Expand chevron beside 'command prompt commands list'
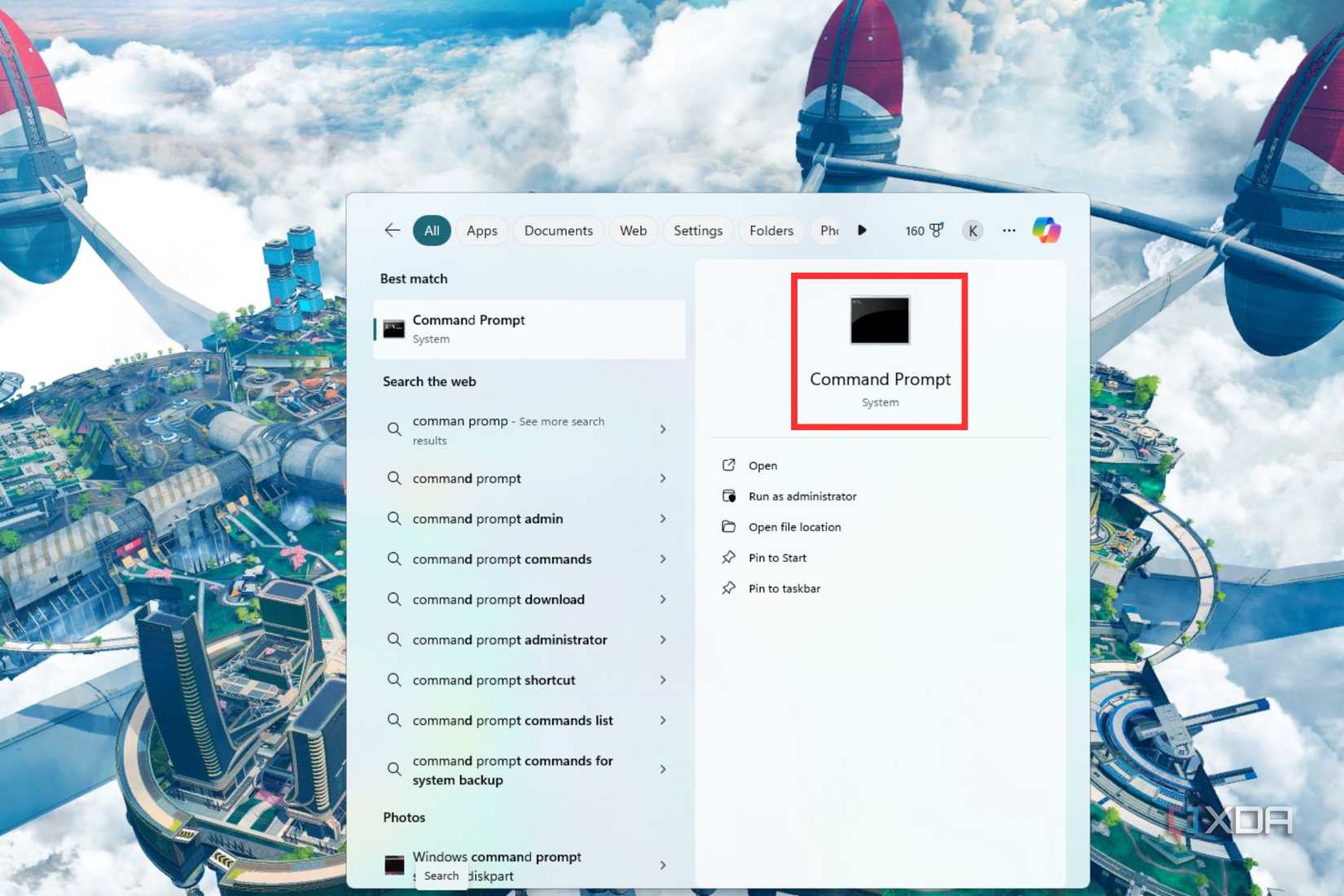 [x=663, y=720]
